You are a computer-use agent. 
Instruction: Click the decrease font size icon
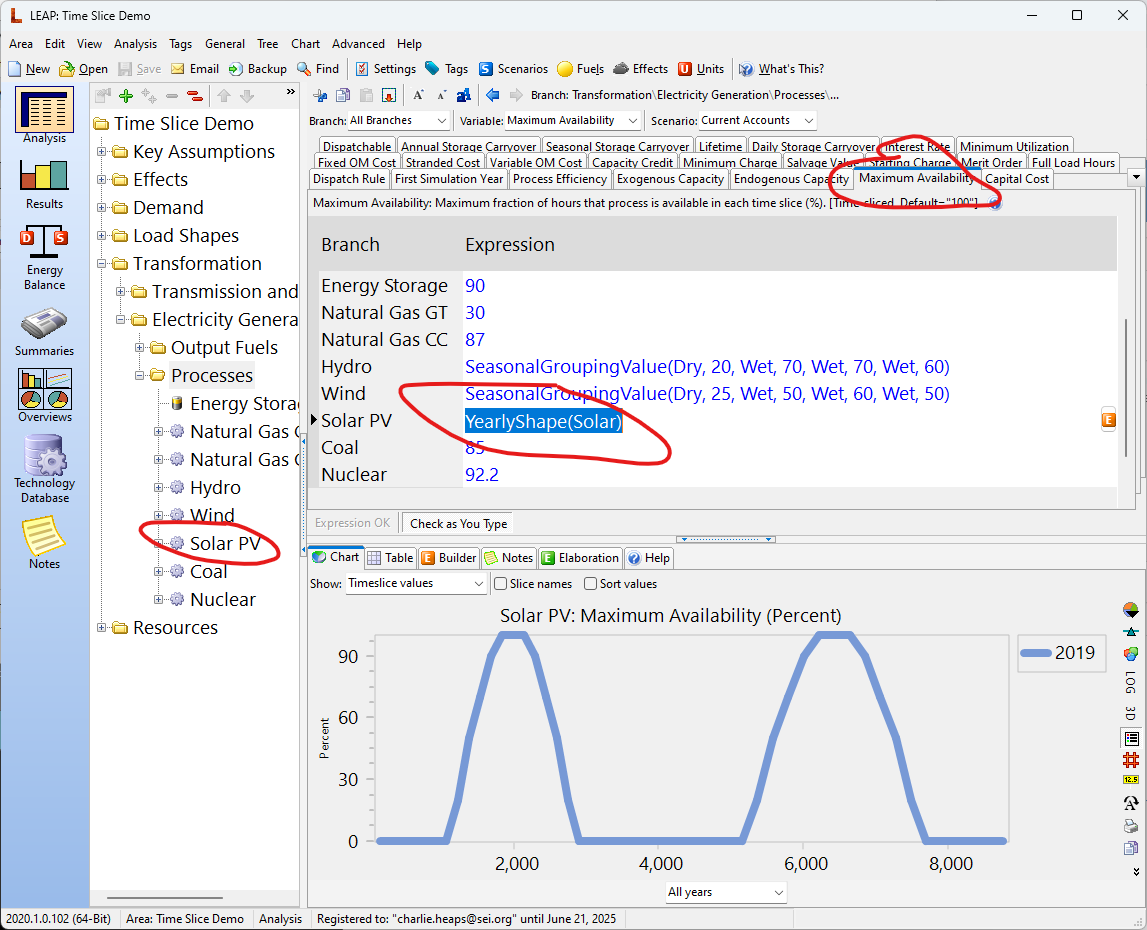point(442,95)
